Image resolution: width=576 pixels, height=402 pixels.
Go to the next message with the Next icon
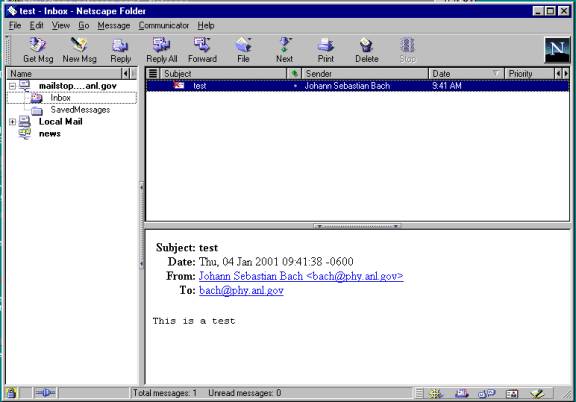[284, 45]
